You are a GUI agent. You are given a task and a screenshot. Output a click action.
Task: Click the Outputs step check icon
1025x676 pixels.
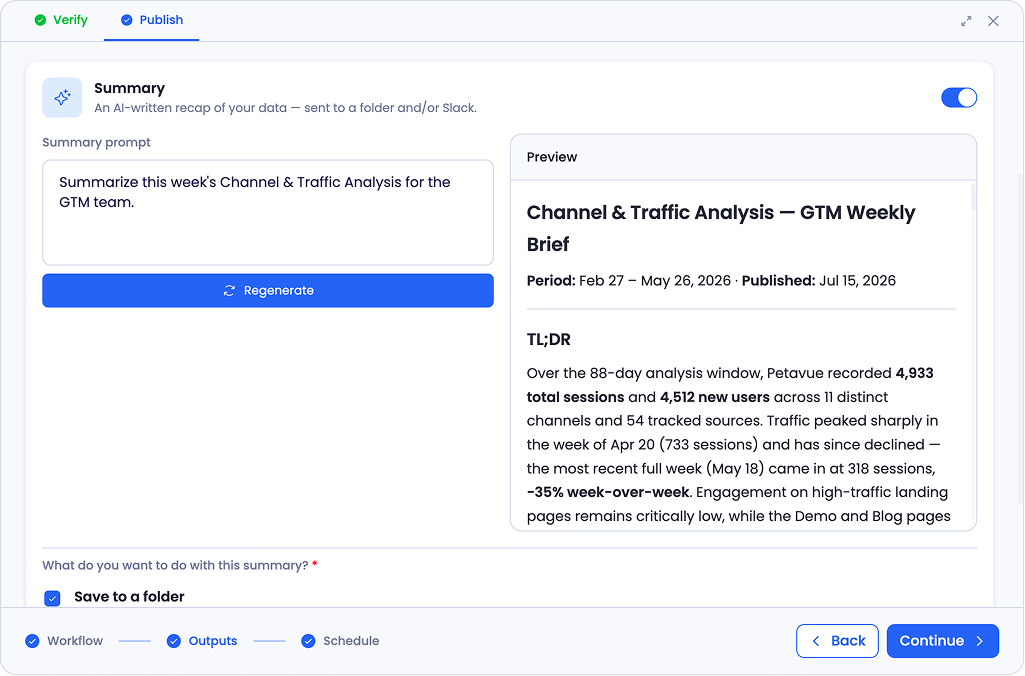(173, 641)
